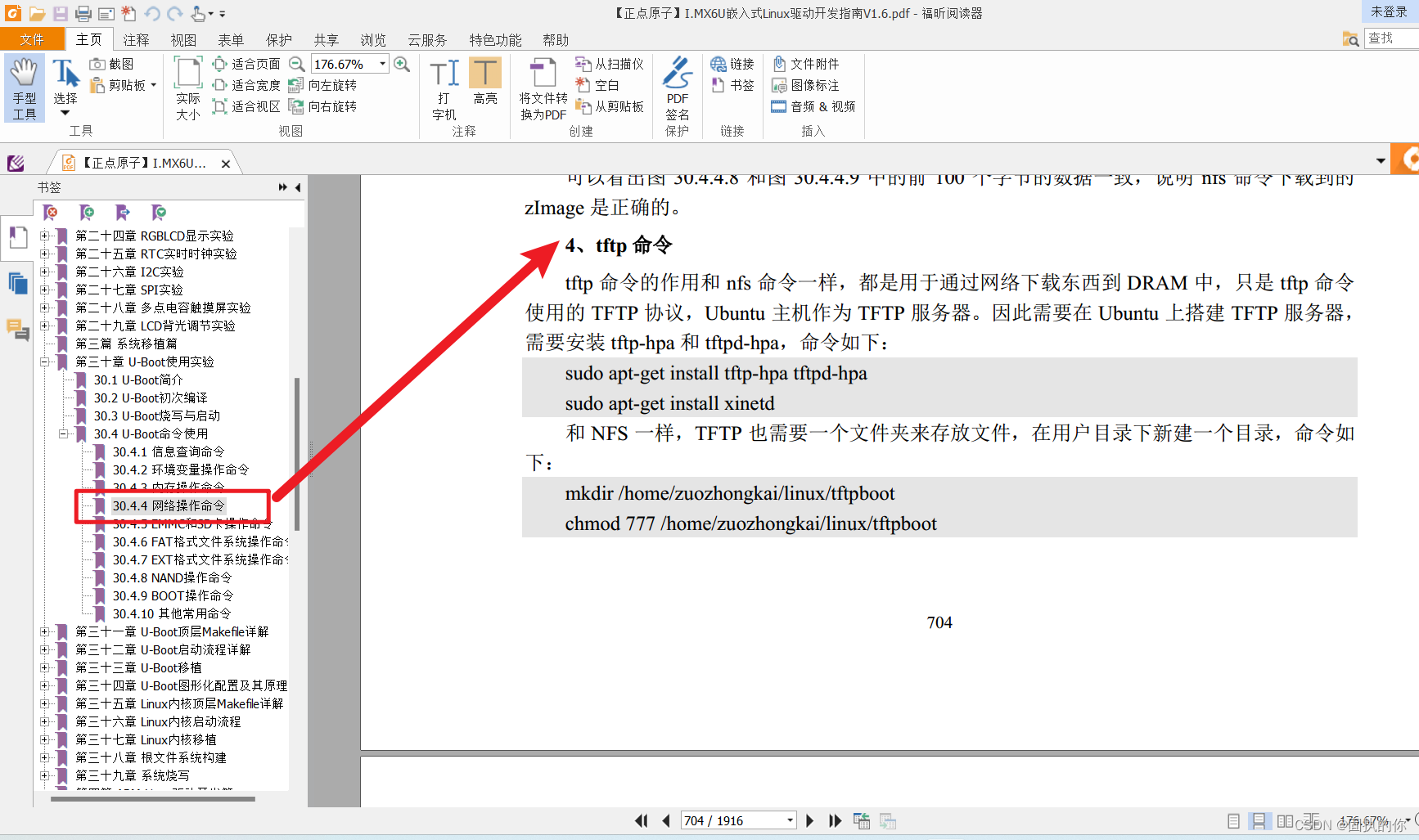The height and width of the screenshot is (840, 1419).
Task: Open the Clipboard (剪贴板) dropdown arrow
Action: coord(153,85)
